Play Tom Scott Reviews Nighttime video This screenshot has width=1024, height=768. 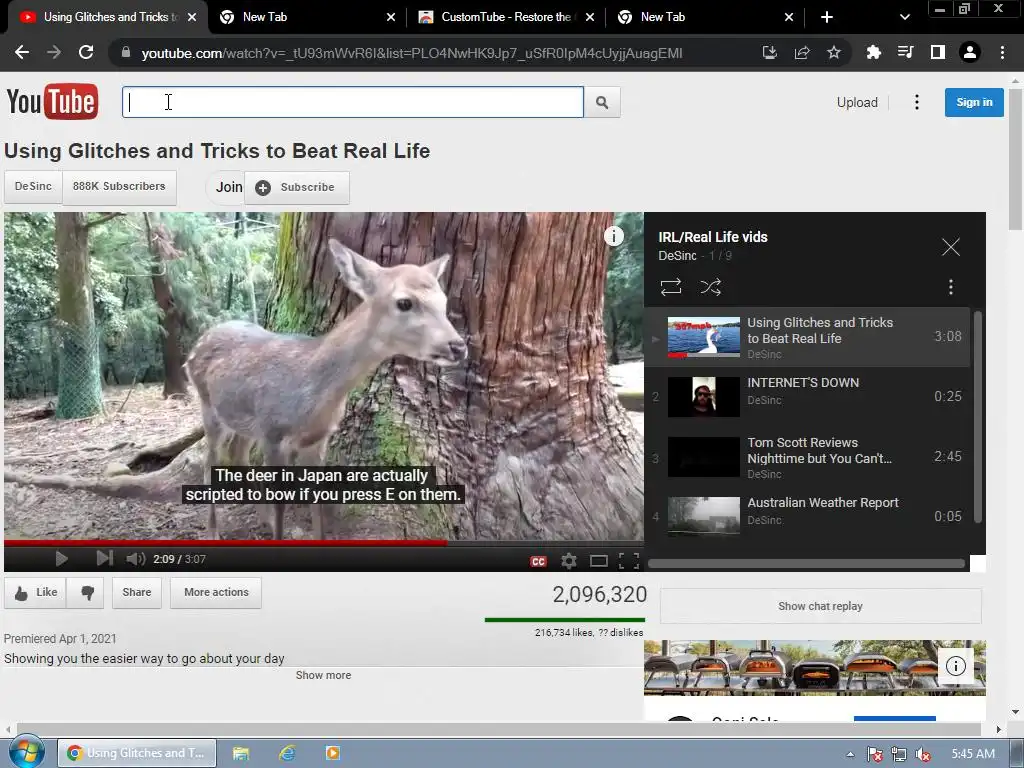tap(807, 456)
